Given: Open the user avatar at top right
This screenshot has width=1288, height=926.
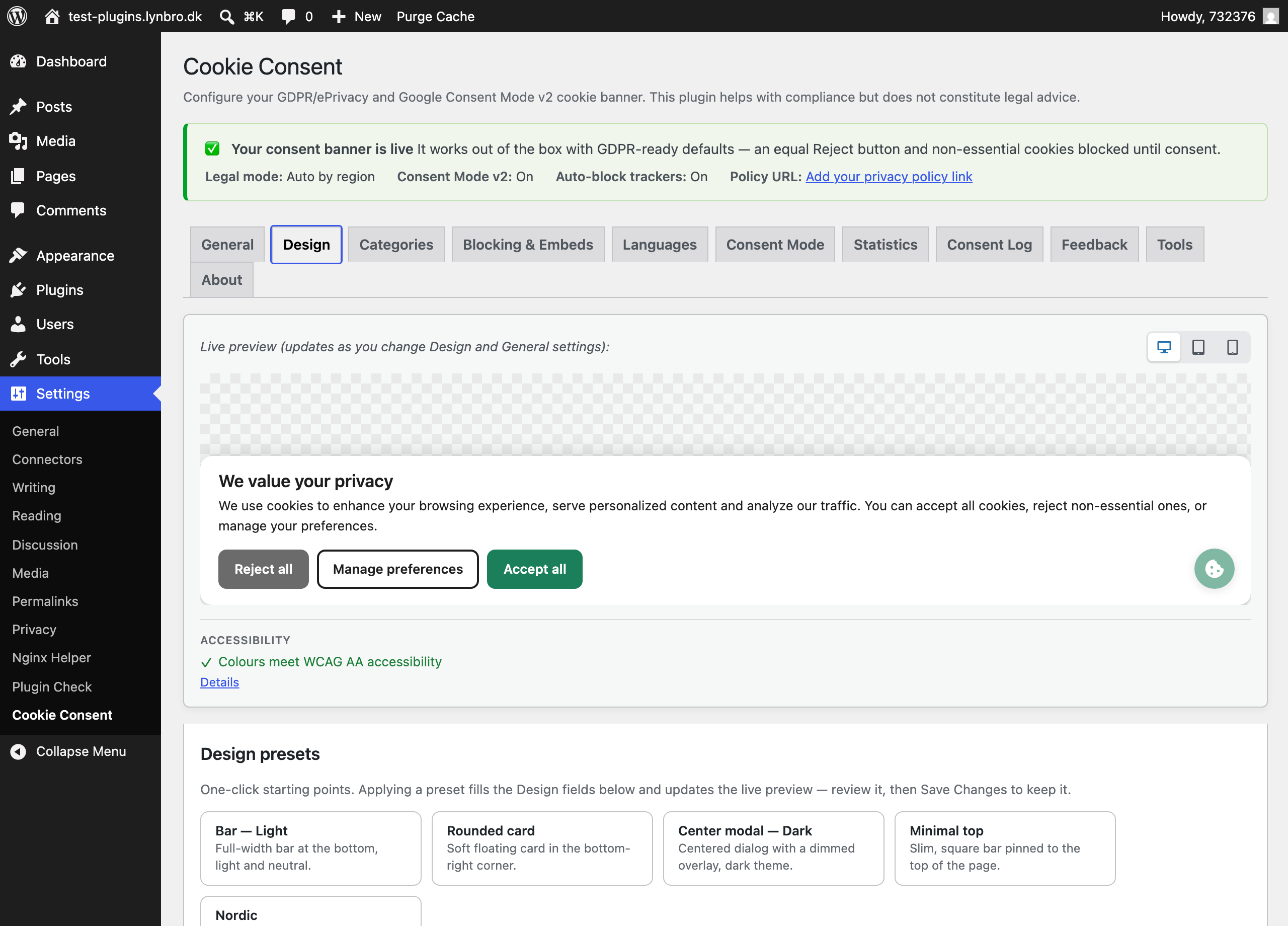Looking at the screenshot, I should click(1270, 17).
